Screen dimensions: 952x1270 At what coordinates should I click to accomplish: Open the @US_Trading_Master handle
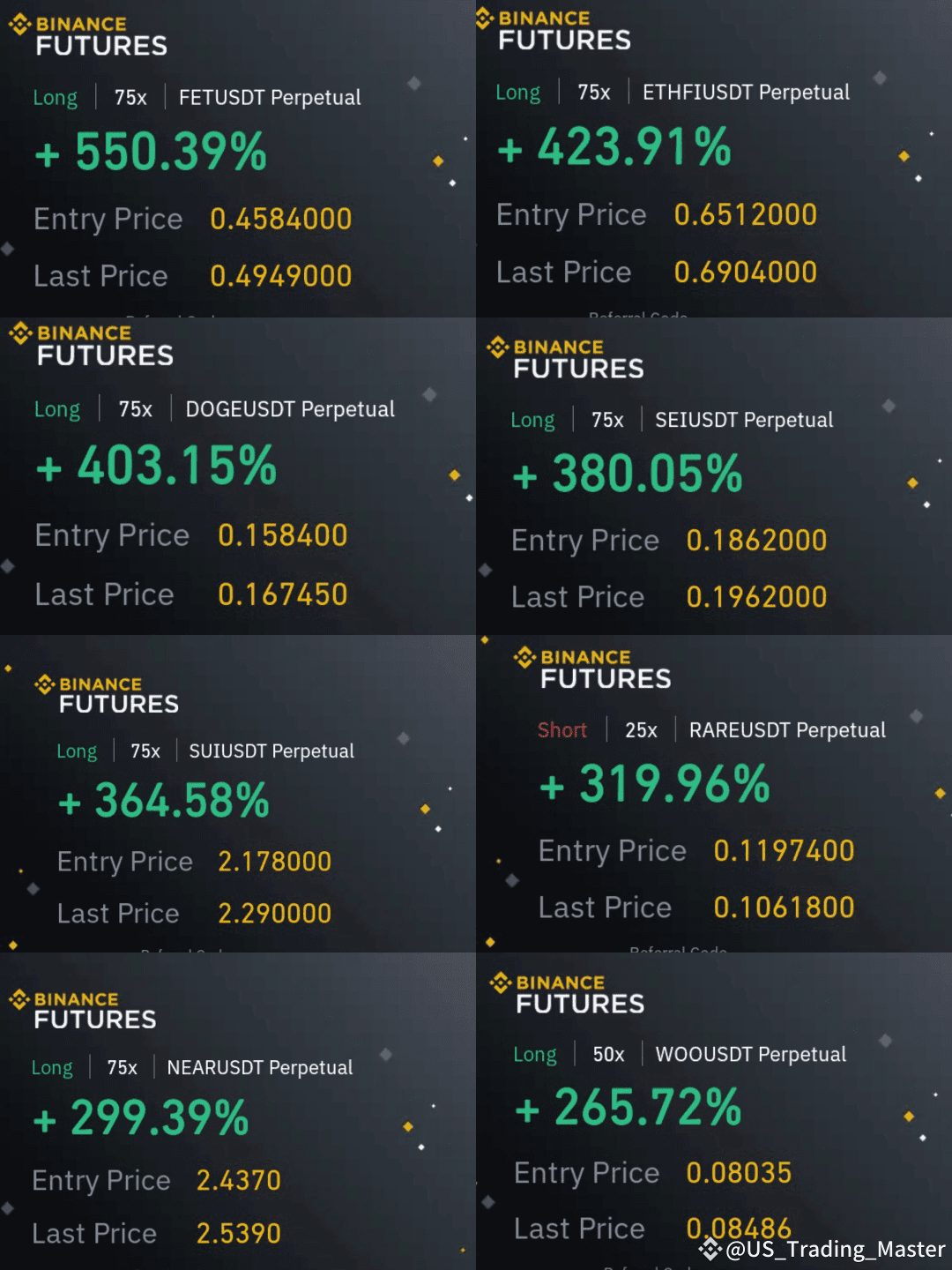pos(835,1250)
